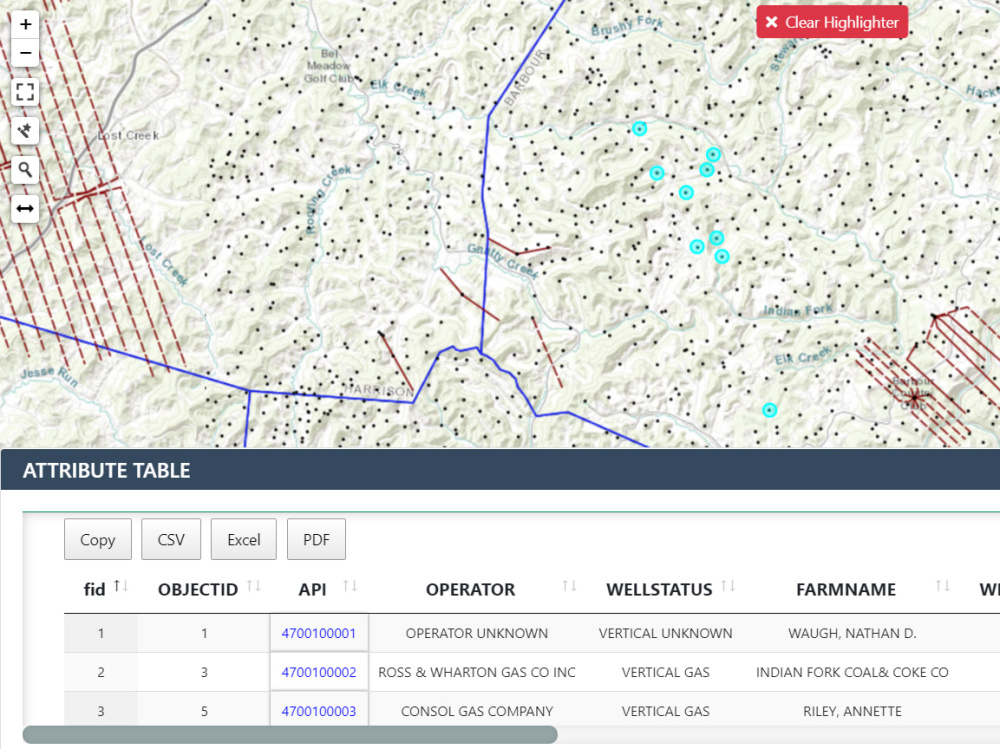Select WAUGH, NATHAN D. farm name
1000x749 pixels.
tap(852, 633)
